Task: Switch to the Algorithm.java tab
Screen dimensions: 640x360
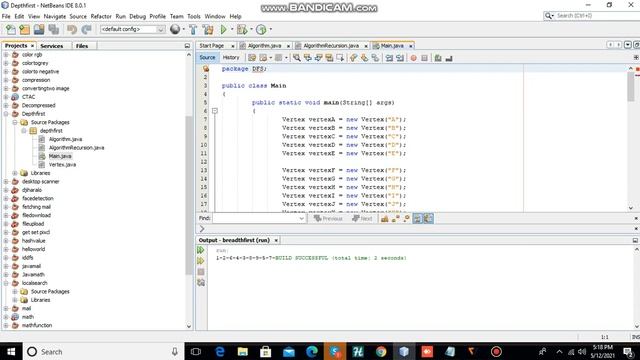Action: click(x=264, y=46)
